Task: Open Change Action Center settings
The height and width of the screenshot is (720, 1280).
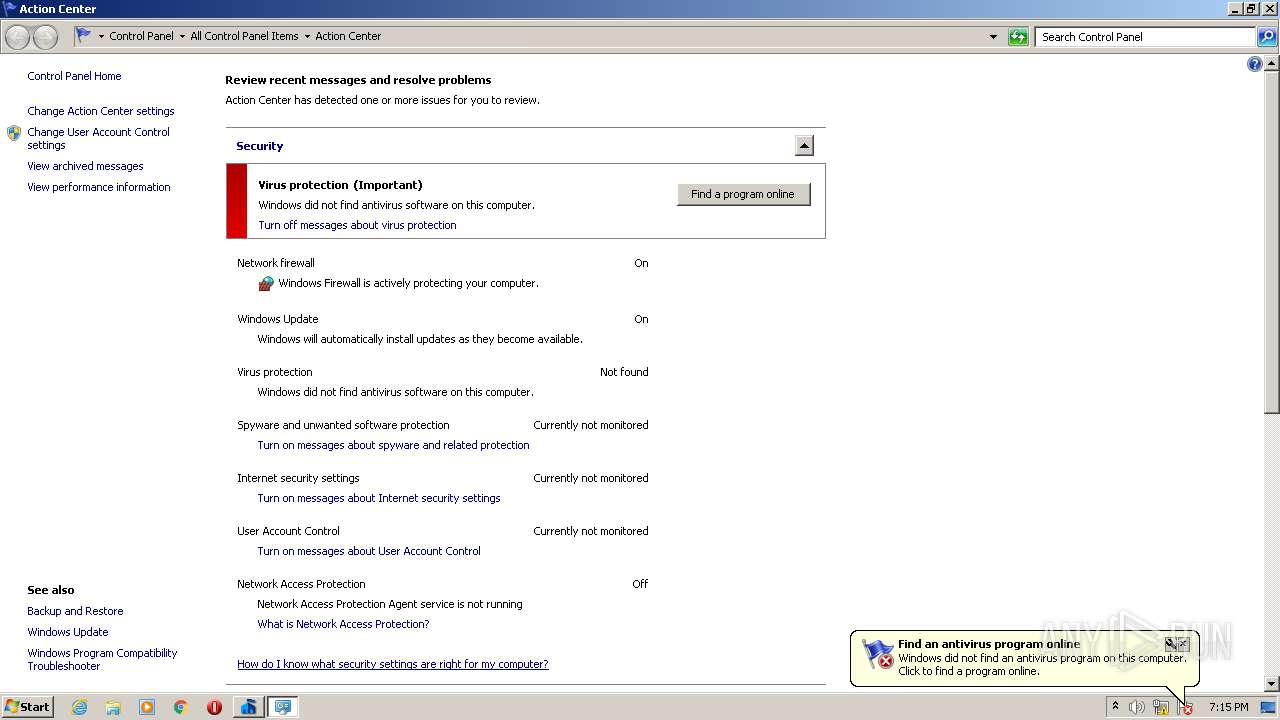Action: click(x=101, y=111)
